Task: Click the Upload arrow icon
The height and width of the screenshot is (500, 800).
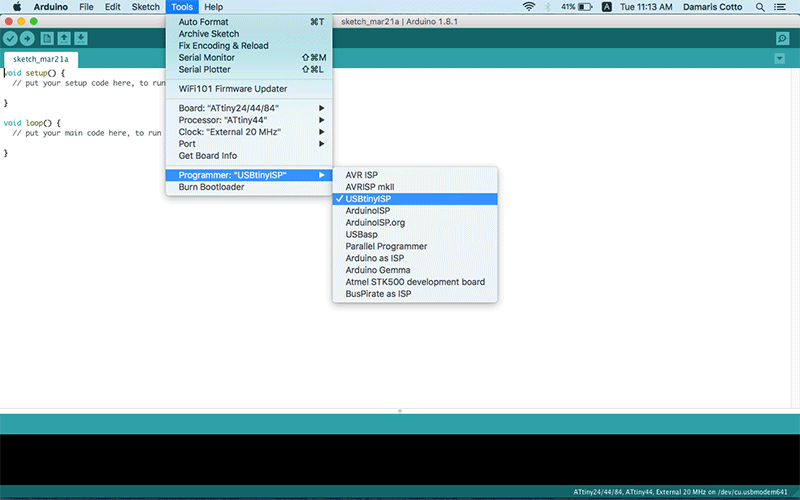Action: 27,38
